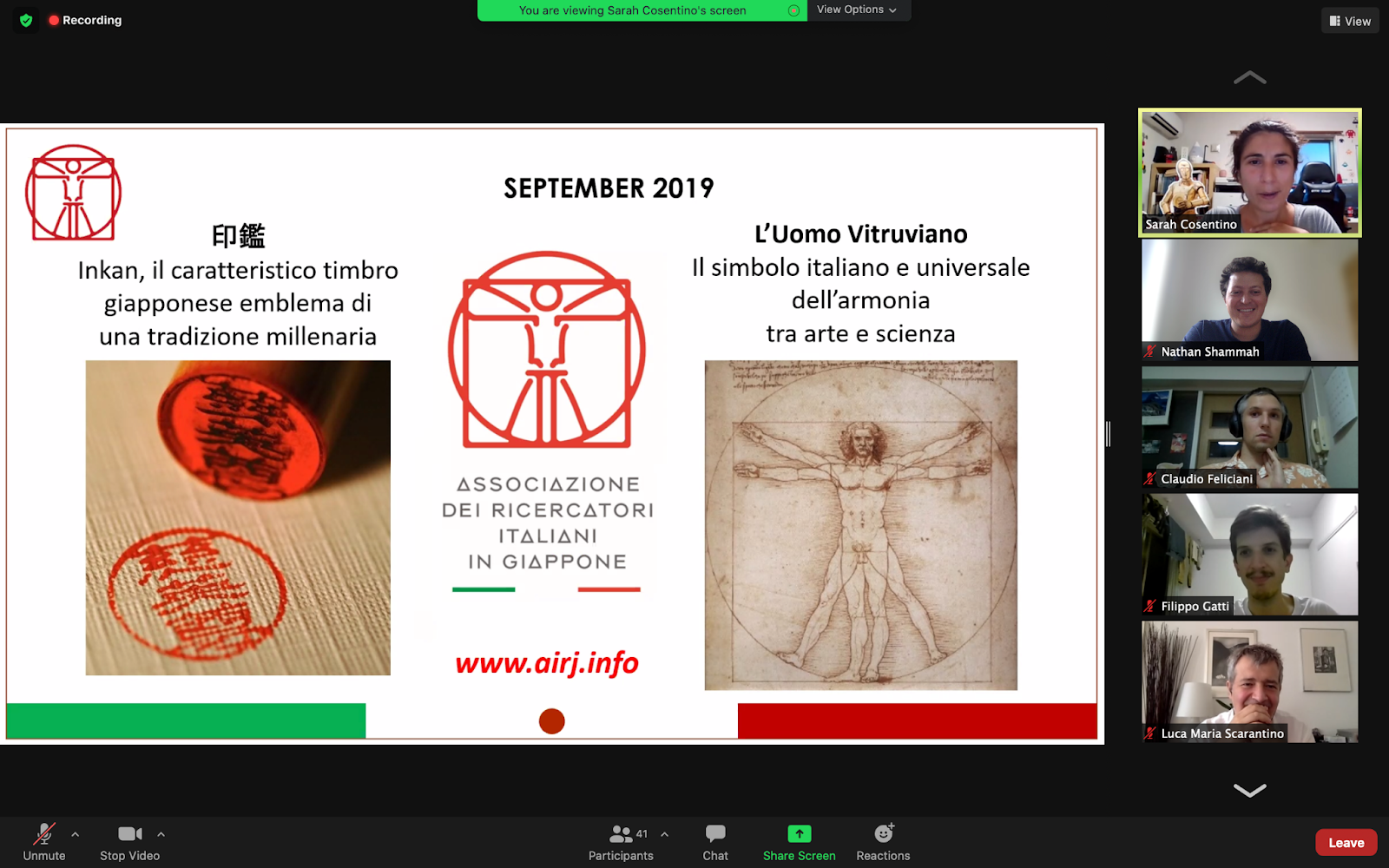Click the AIRJ logo in slide center
1389x868 pixels.
coord(547,350)
